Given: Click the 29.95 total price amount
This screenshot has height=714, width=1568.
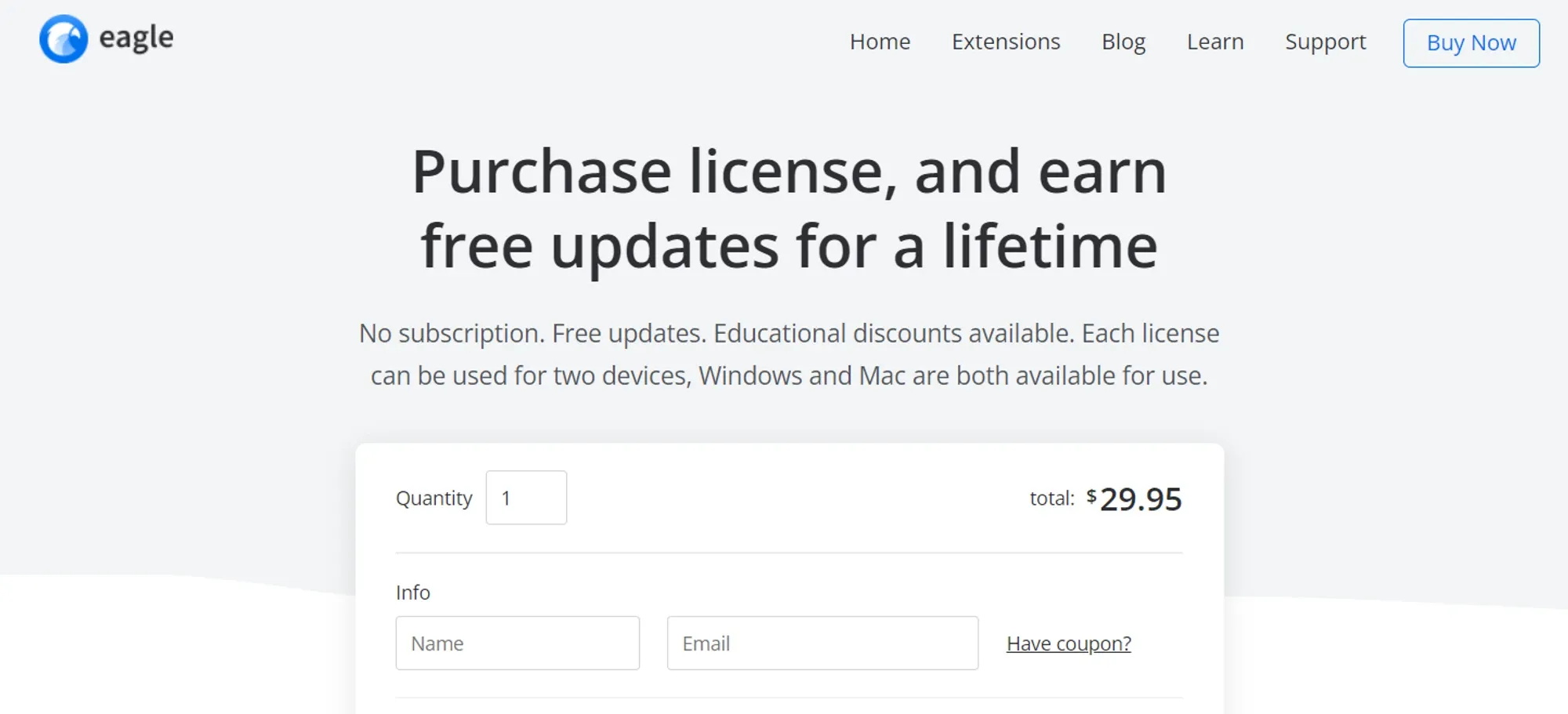Looking at the screenshot, I should pos(1141,499).
